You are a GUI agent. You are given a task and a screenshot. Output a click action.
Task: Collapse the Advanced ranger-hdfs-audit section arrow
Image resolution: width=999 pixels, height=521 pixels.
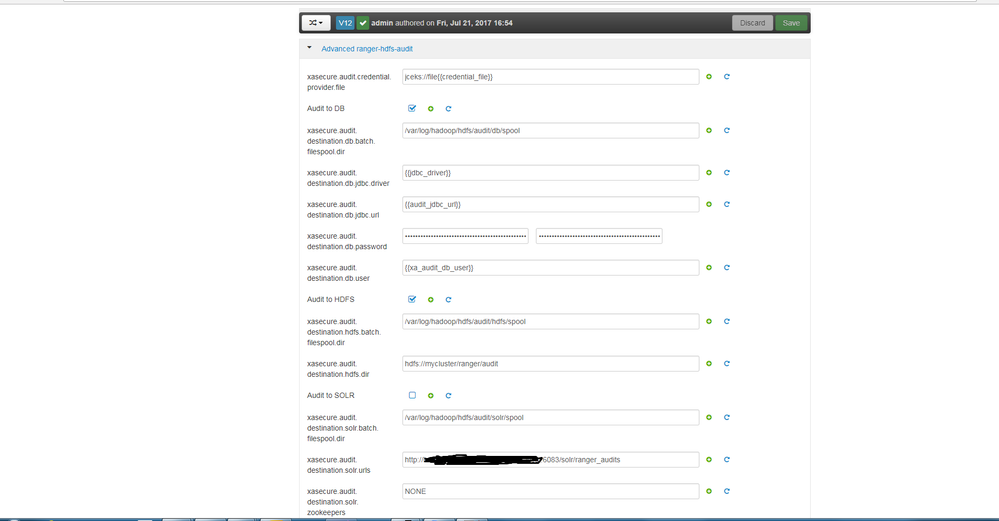pos(310,48)
